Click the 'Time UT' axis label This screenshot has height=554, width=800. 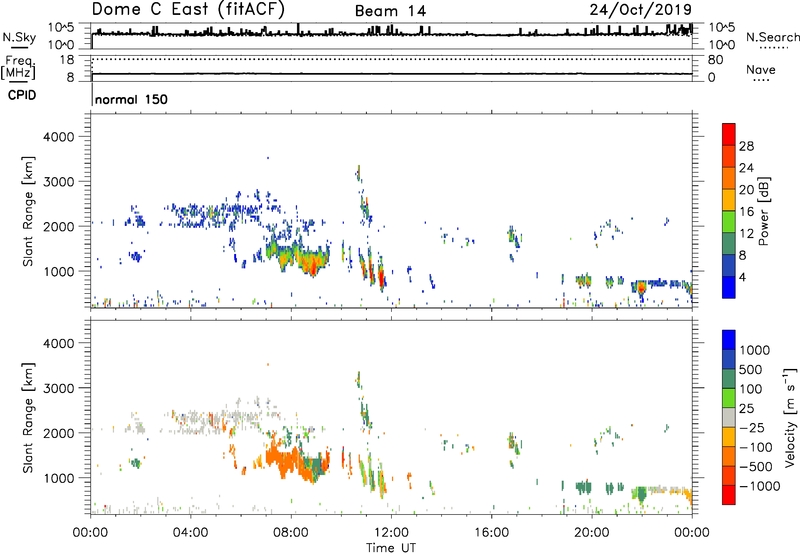pos(391,547)
